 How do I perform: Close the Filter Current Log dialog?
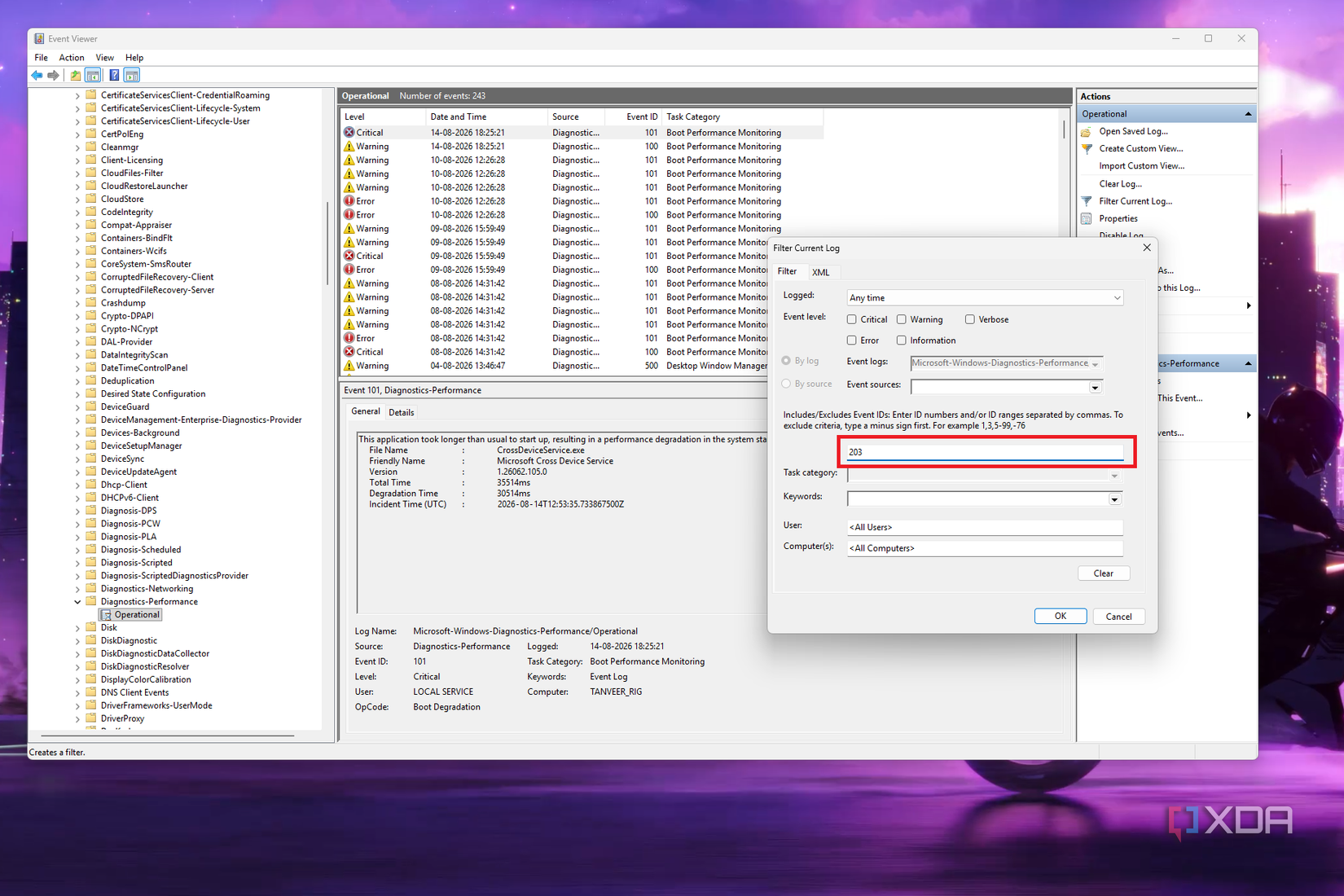click(1147, 248)
